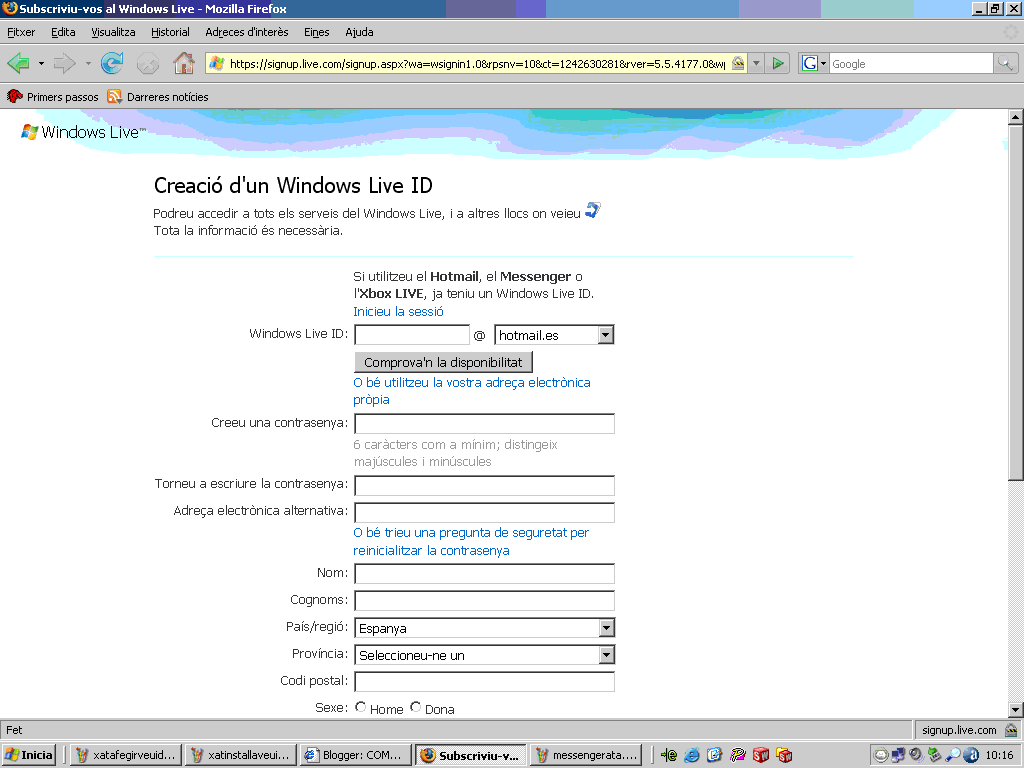Launch the 'P' paint quick launch icon

click(738, 755)
